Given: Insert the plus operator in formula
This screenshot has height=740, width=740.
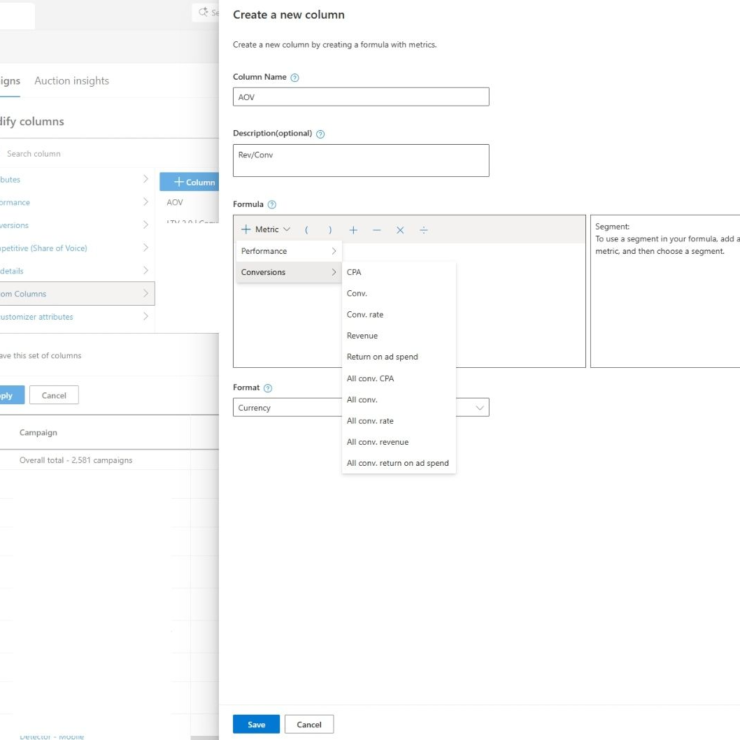Looking at the screenshot, I should [353, 230].
